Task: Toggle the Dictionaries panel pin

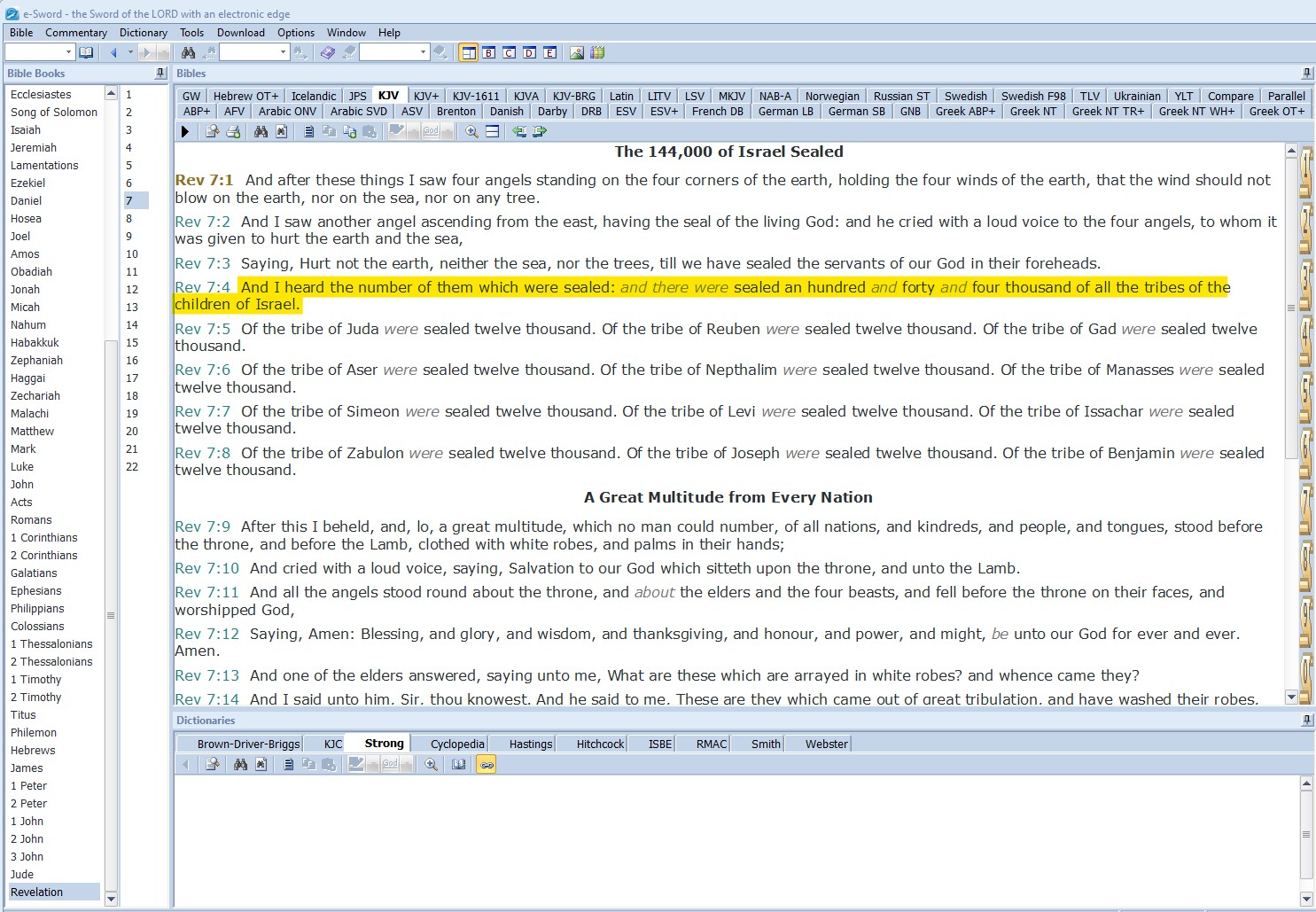Action: [1307, 721]
